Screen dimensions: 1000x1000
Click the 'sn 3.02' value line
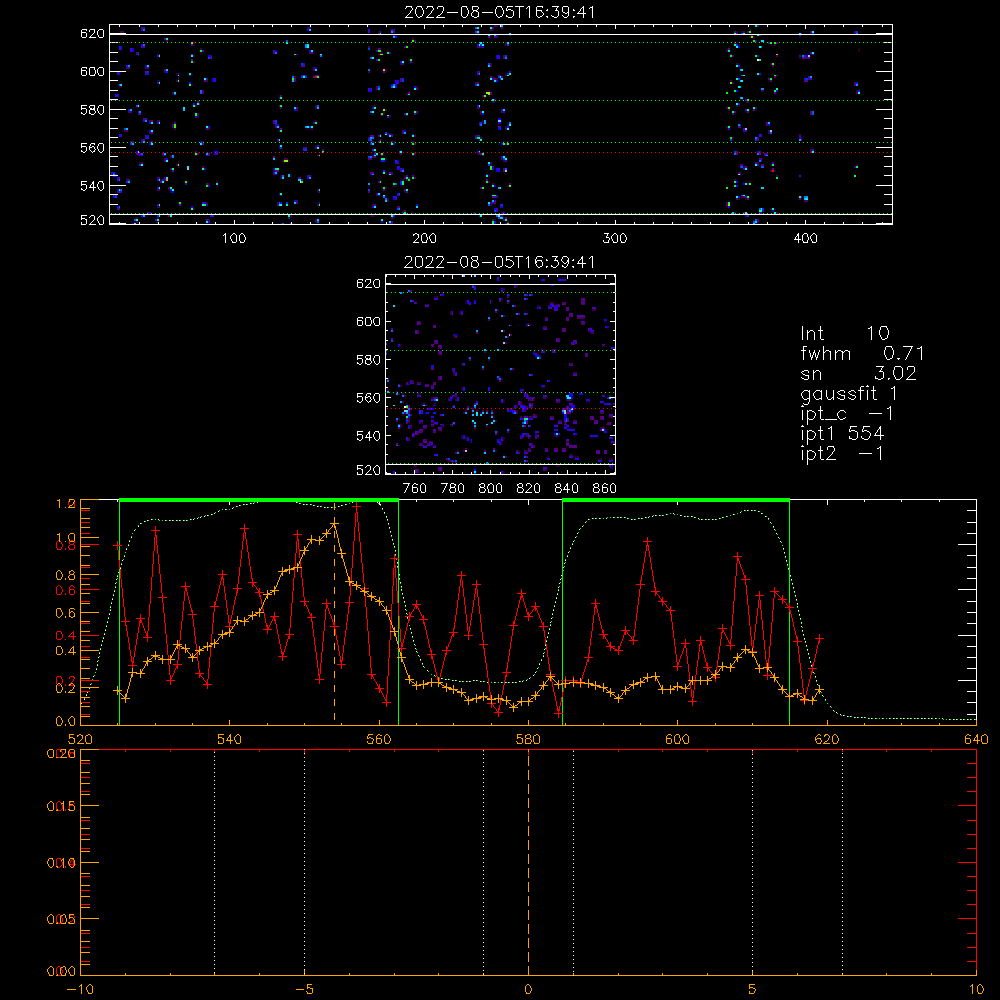coord(858,372)
